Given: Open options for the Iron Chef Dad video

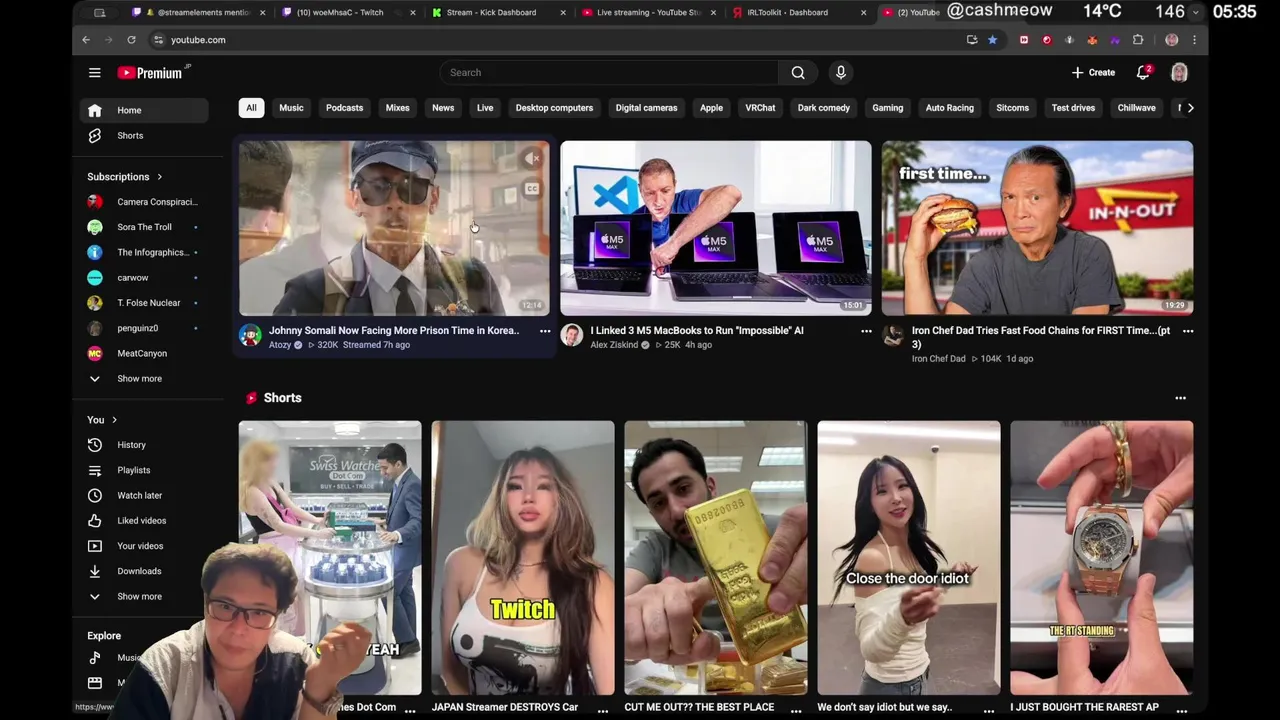Looking at the screenshot, I should click(x=1187, y=331).
